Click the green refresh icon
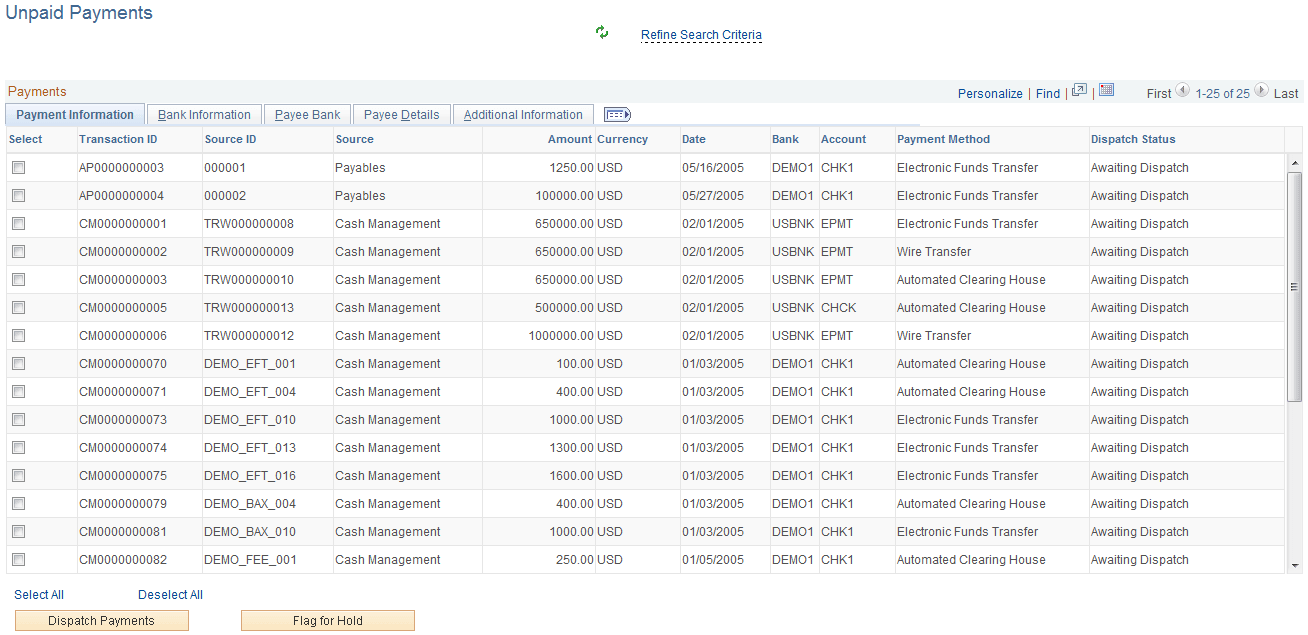The width and height of the screenshot is (1308, 635). point(601,32)
